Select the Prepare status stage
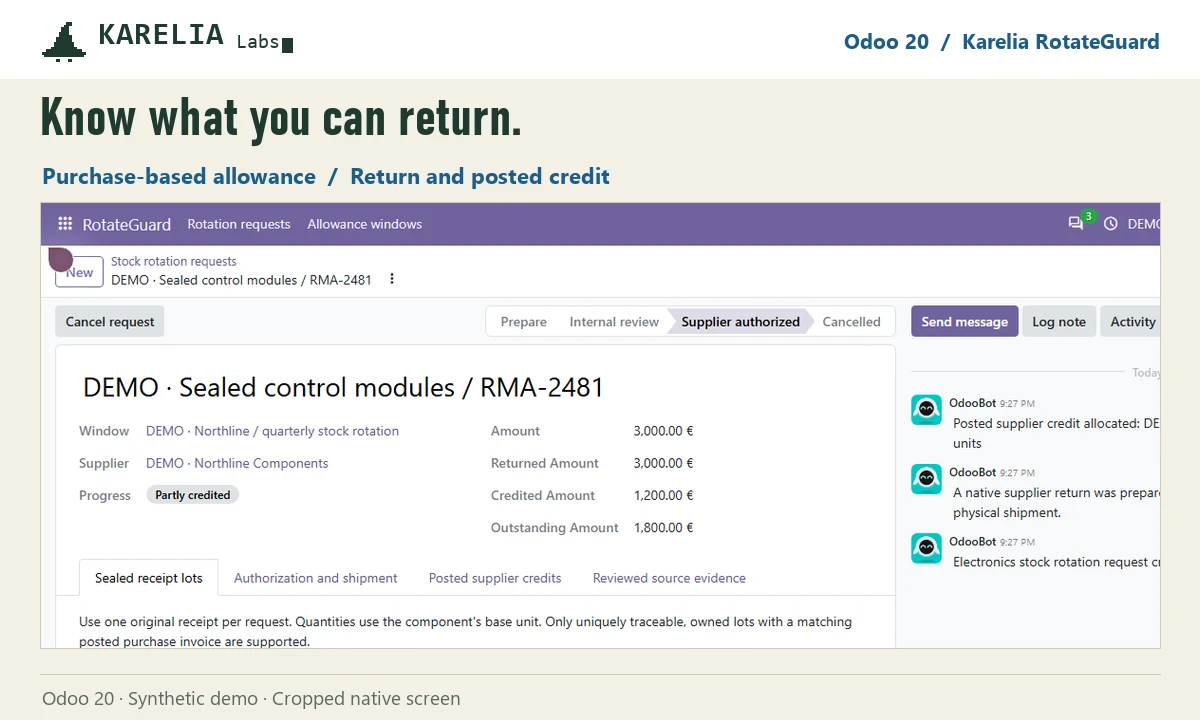Screen dimensions: 1200x720 [x=524, y=322]
